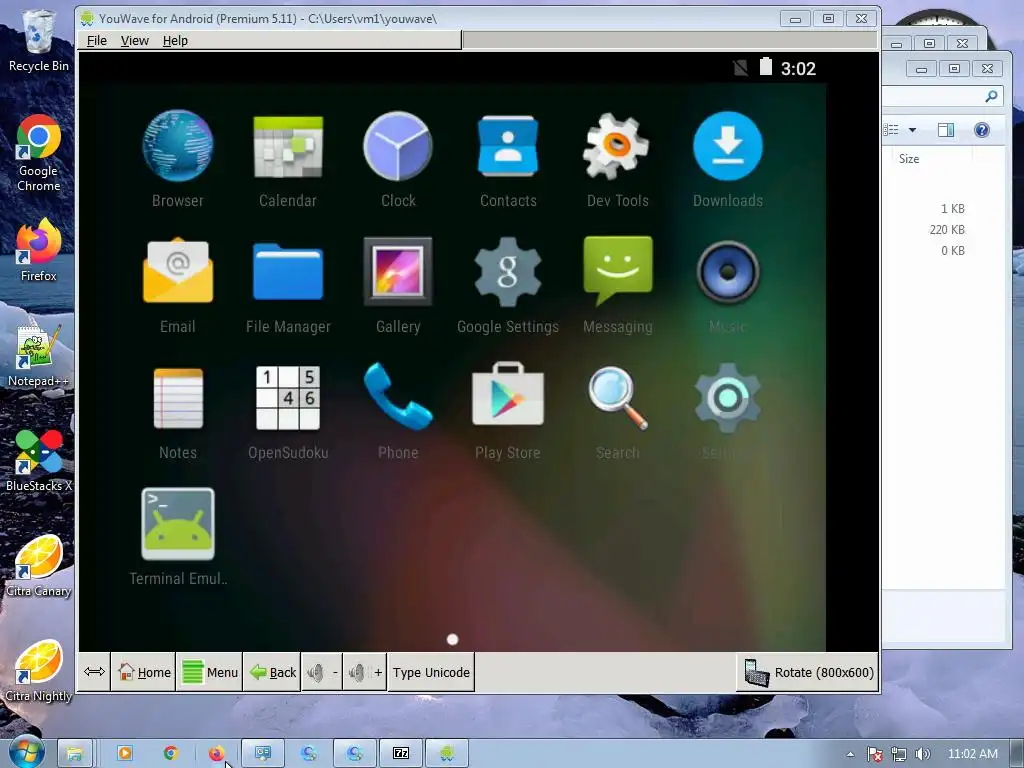Launch the Play Store app
1024x768 pixels.
click(507, 394)
